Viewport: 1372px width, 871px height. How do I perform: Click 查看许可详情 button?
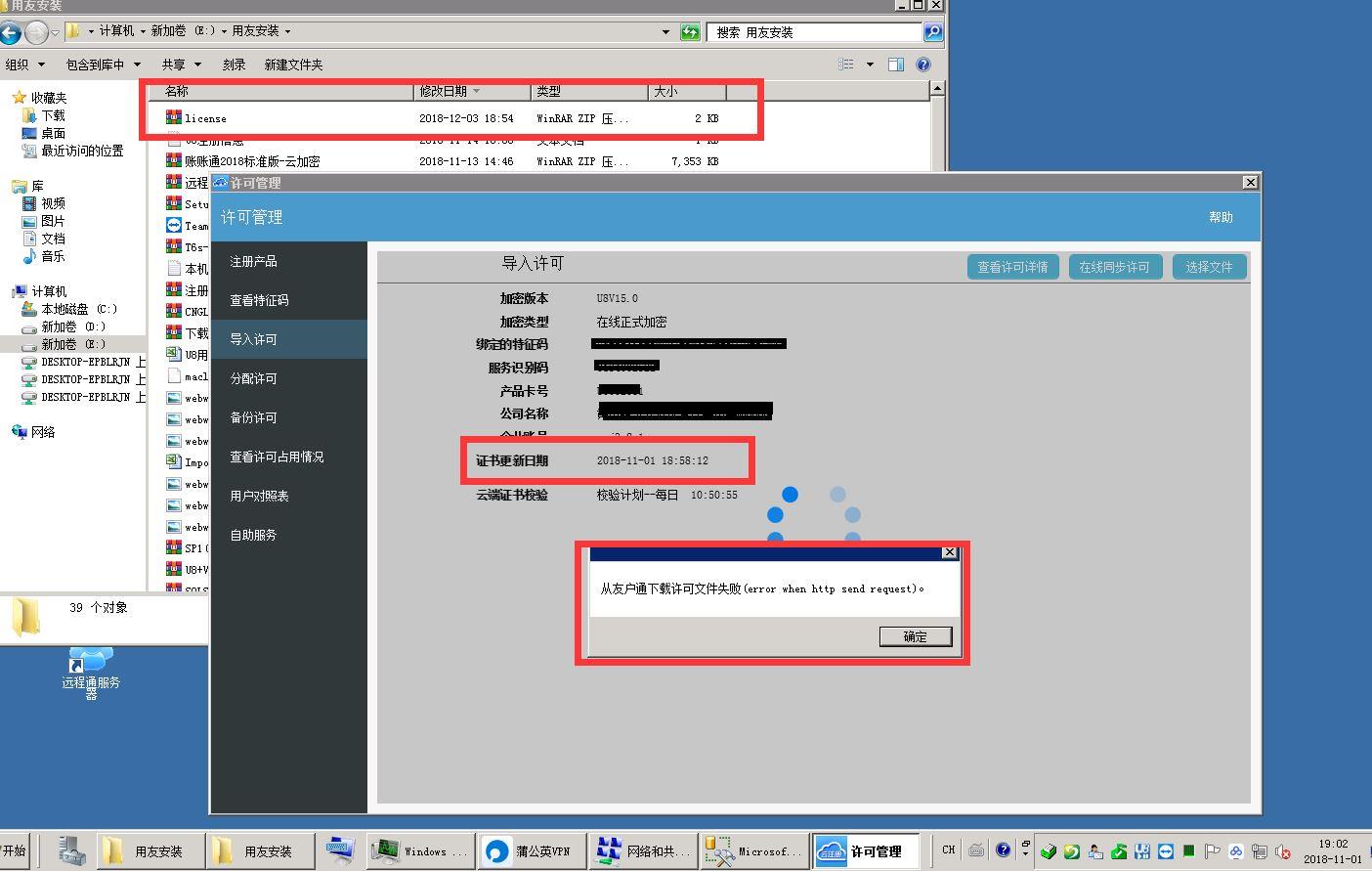click(1012, 267)
